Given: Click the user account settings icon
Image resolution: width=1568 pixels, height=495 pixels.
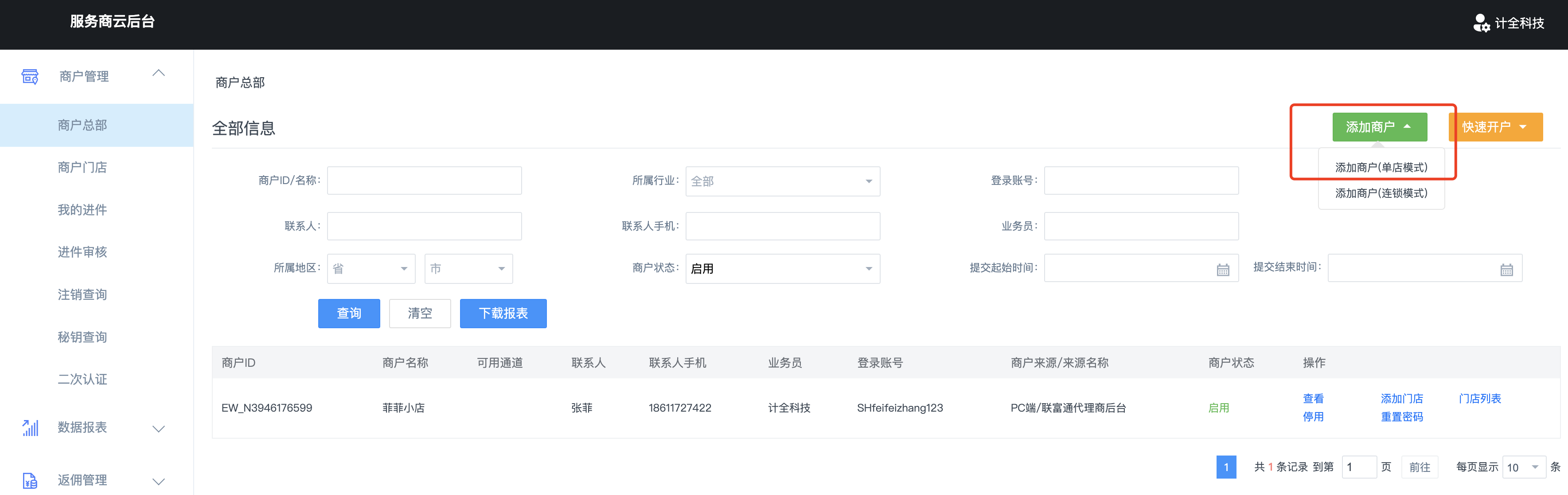Looking at the screenshot, I should point(1481,23).
